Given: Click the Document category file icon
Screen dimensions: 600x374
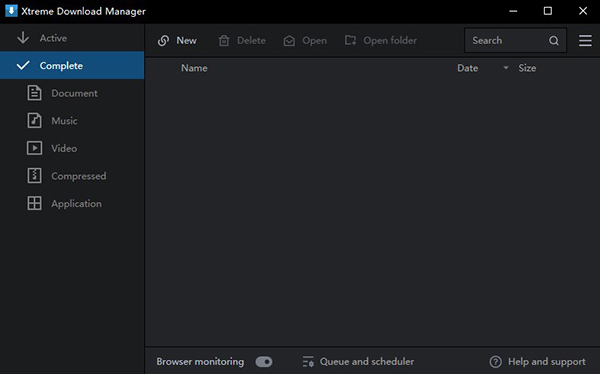Looking at the screenshot, I should tap(34, 93).
